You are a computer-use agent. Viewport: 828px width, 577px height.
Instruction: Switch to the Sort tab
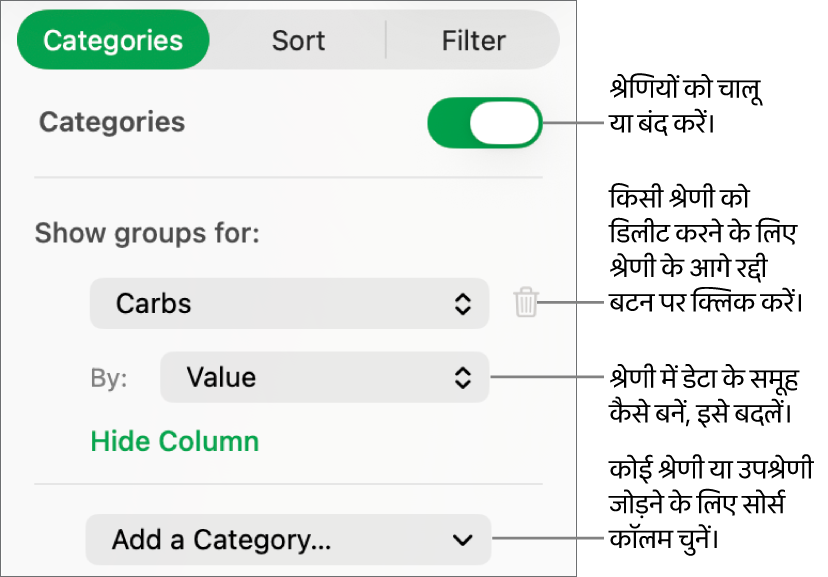pos(298,40)
